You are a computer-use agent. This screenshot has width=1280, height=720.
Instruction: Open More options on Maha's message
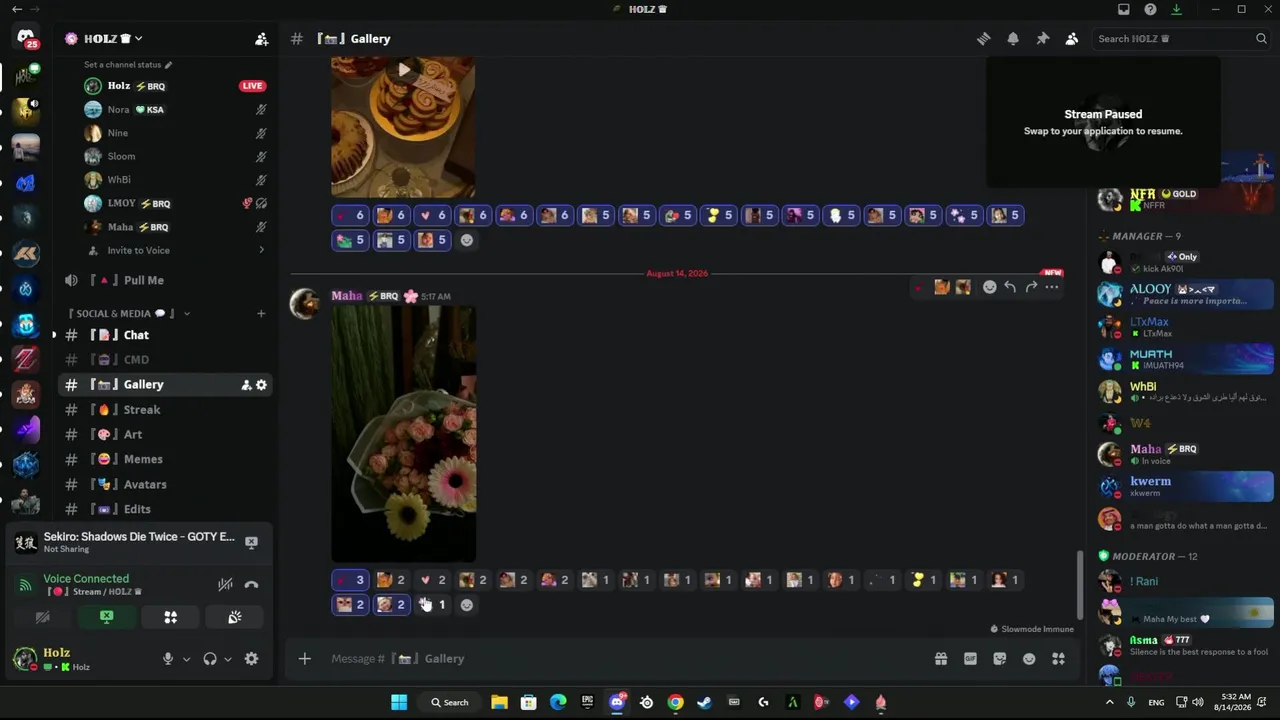coord(1051,287)
